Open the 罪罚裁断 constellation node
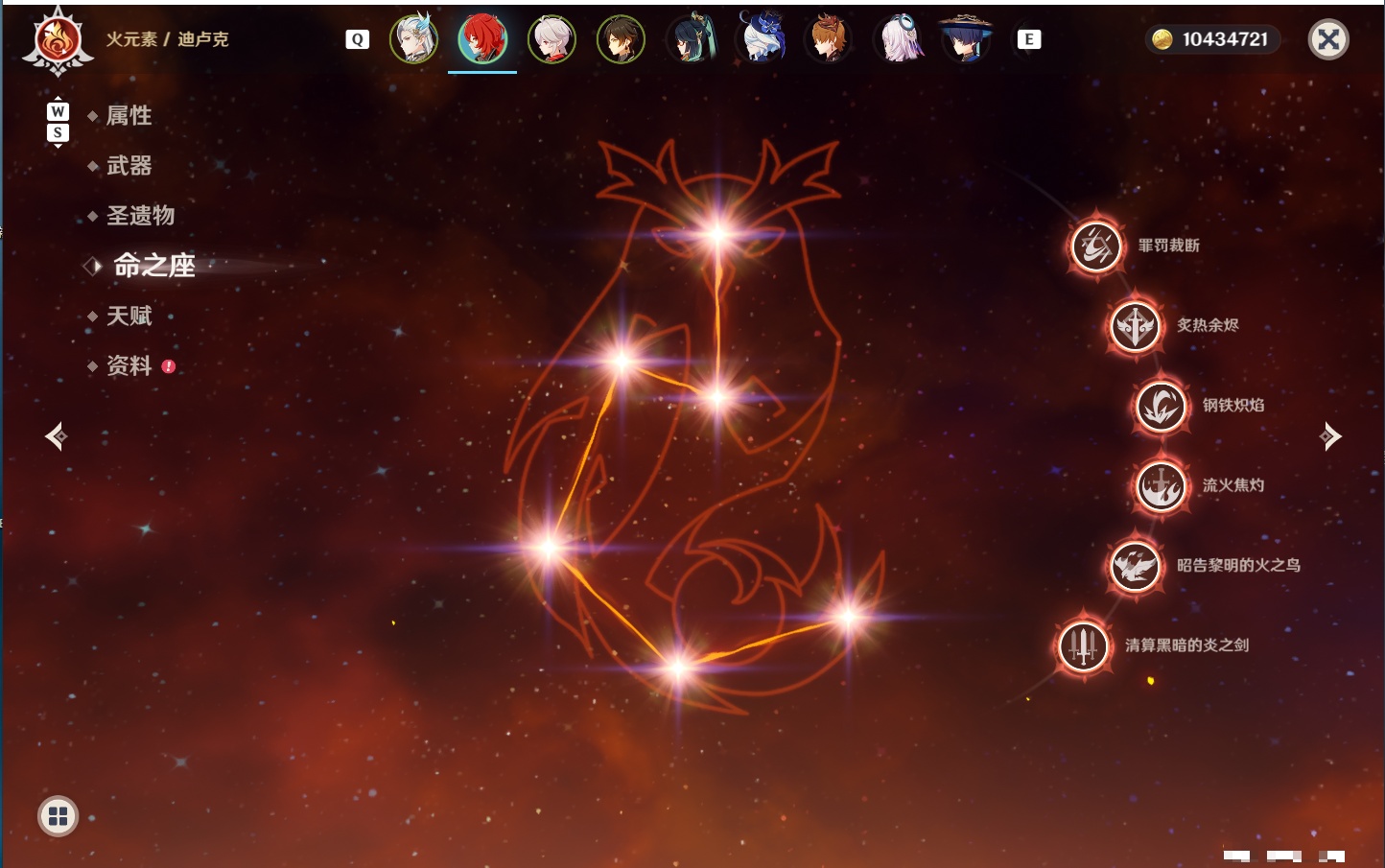 [x=1096, y=246]
